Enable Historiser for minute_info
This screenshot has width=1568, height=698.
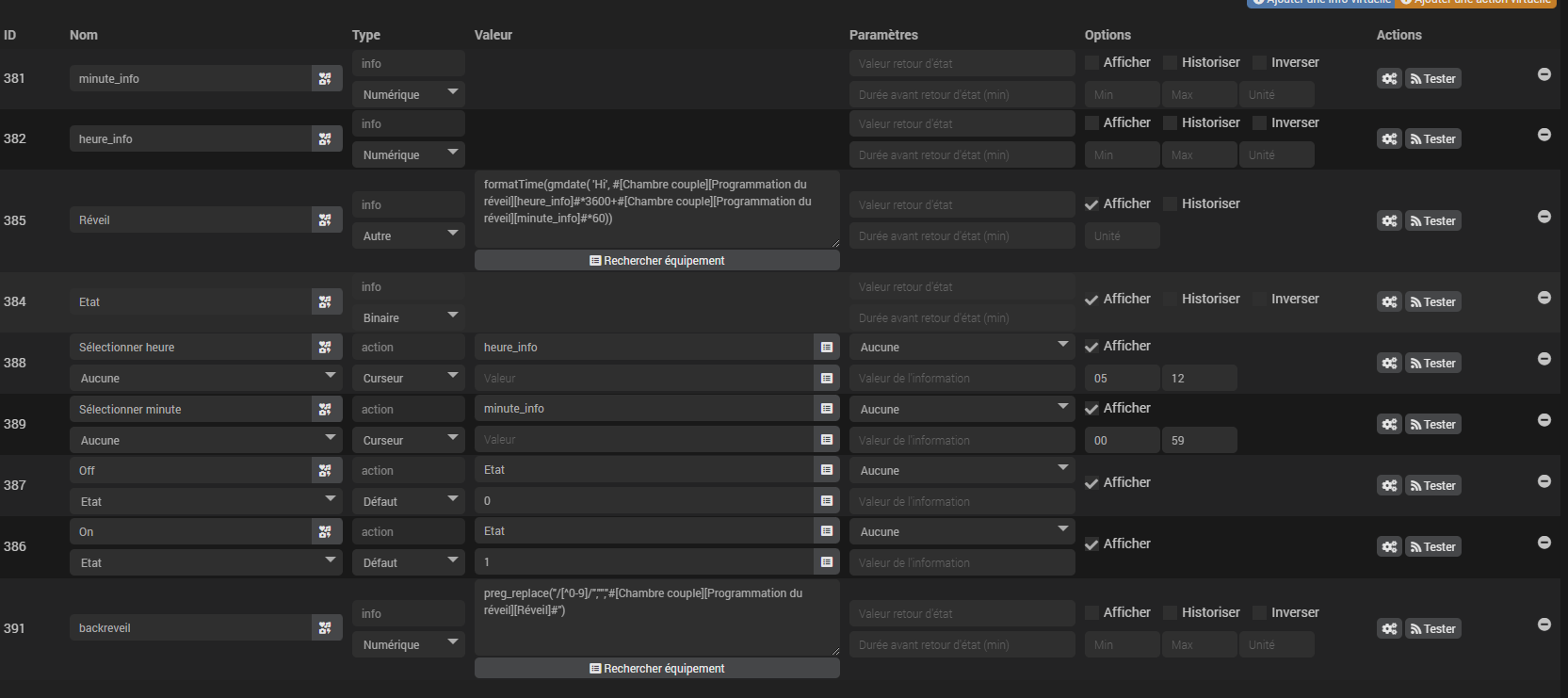pyautogui.click(x=1171, y=63)
